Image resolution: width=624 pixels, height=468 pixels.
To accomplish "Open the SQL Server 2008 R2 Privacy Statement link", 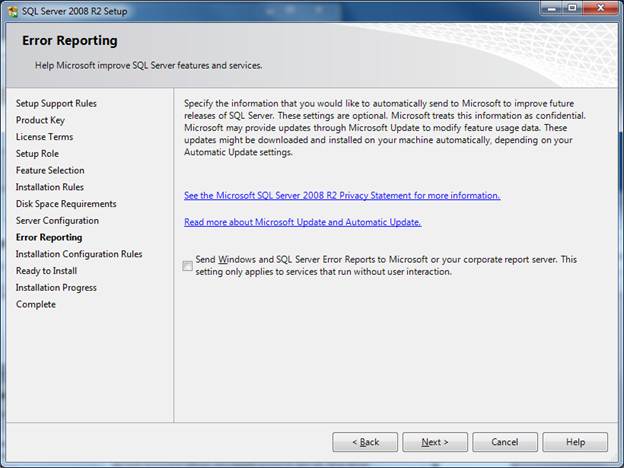I will tap(342, 195).
